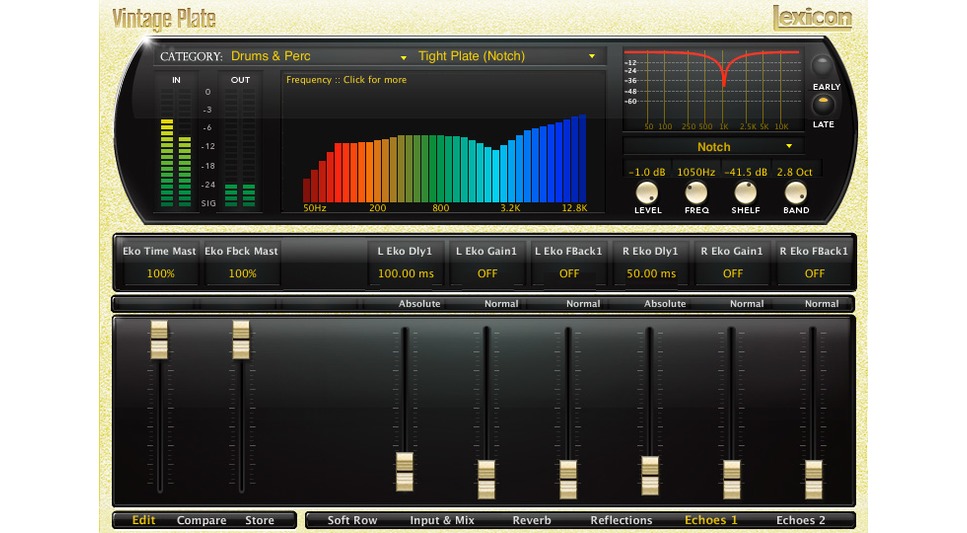Click the Compare button
The width and height of the screenshot is (967, 533).
202,520
